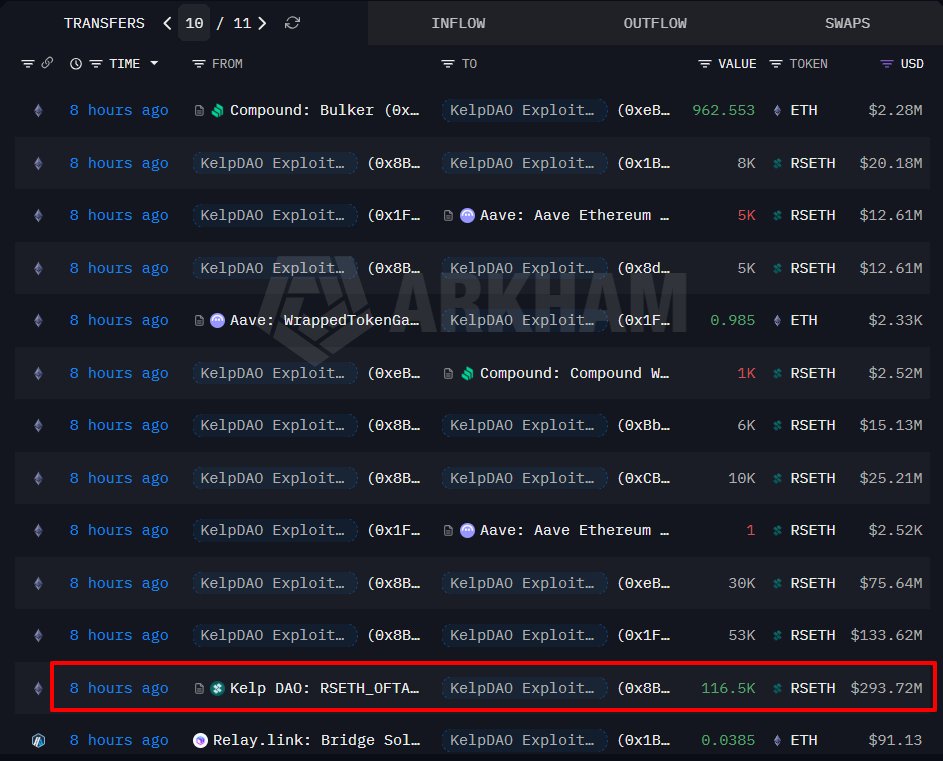
Task: Open the TRANSFERS tab
Action: (104, 23)
